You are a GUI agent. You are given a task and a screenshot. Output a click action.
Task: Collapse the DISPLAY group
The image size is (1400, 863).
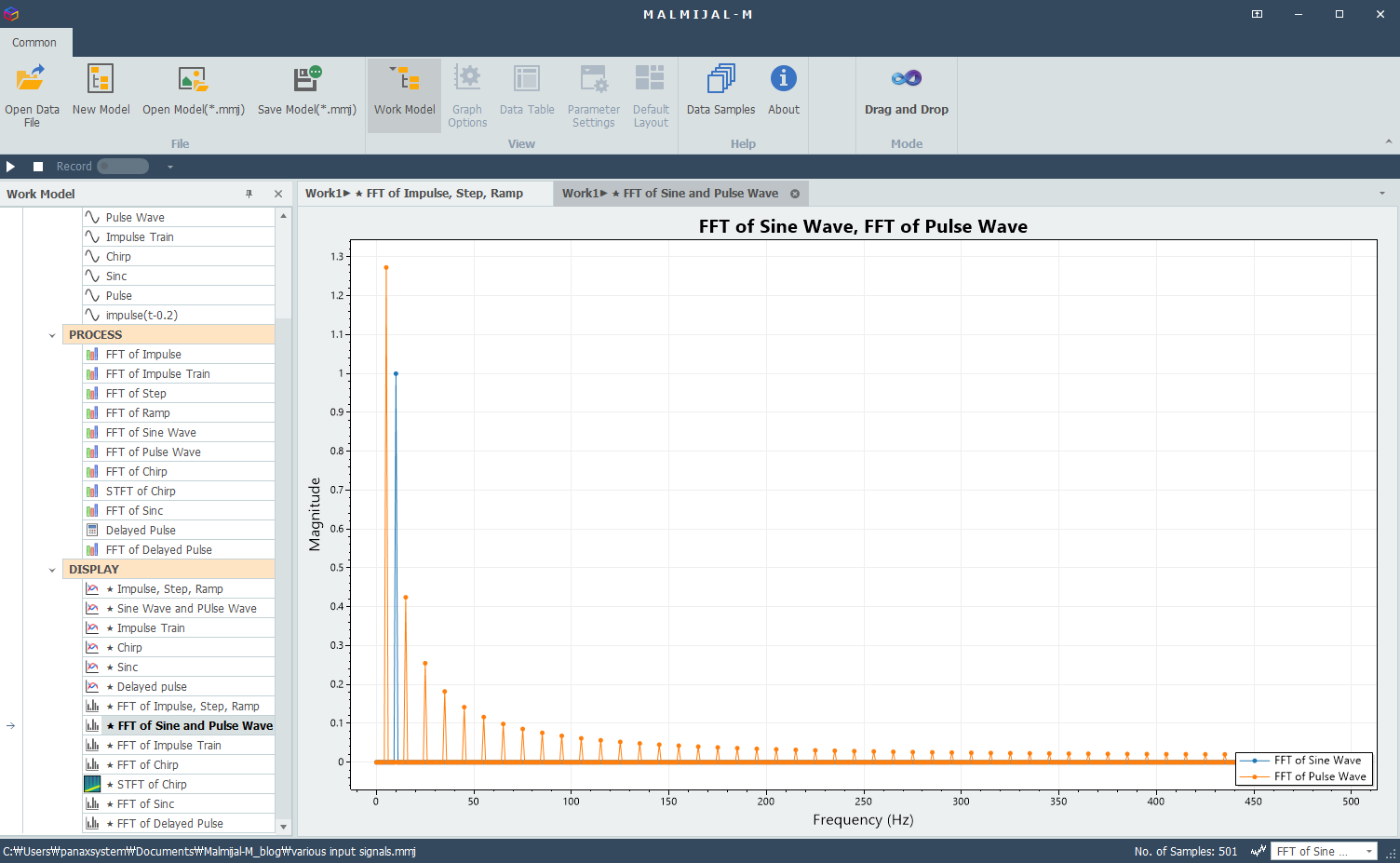click(52, 570)
